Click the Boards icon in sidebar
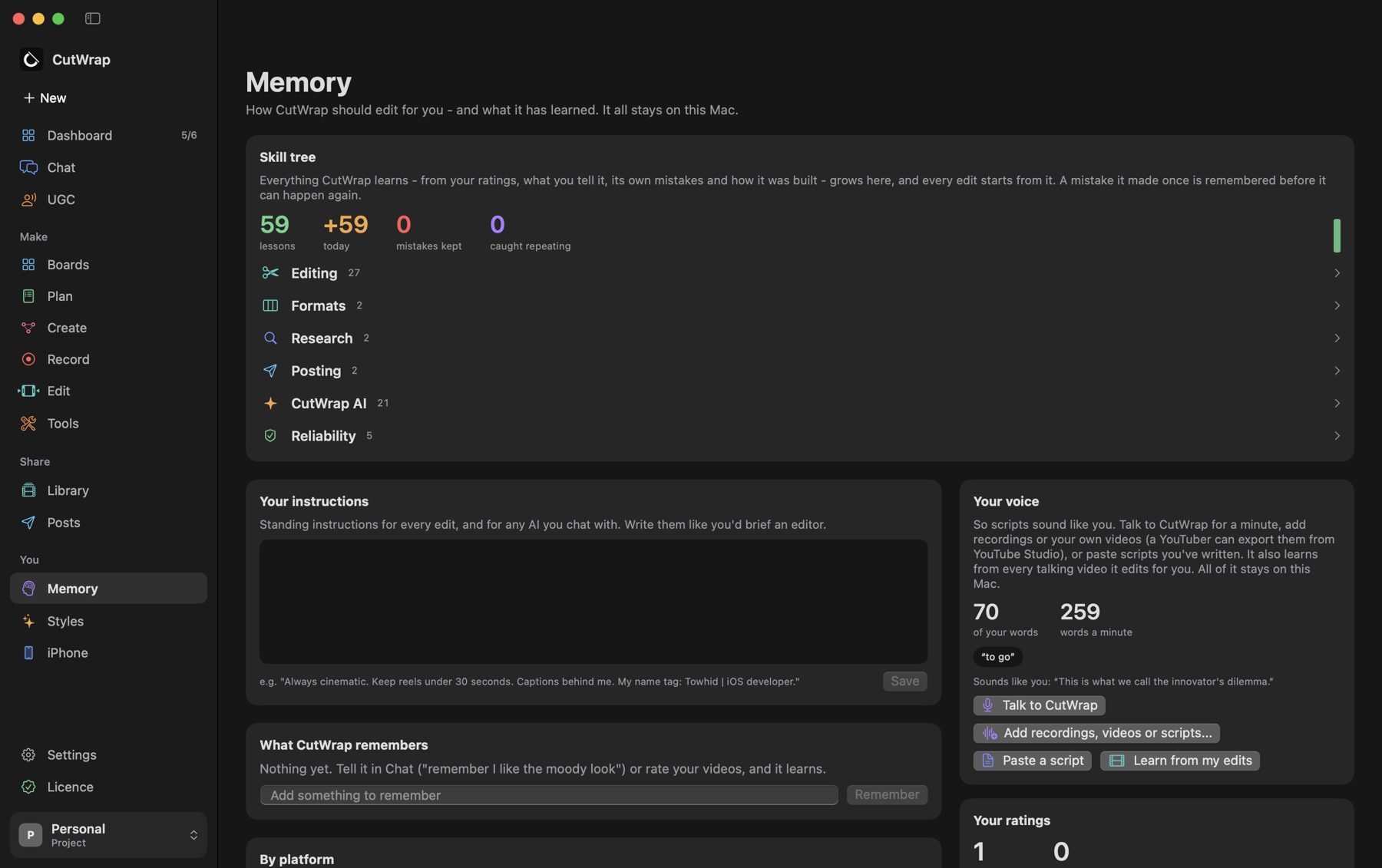This screenshot has height=868, width=1382. coord(28,265)
